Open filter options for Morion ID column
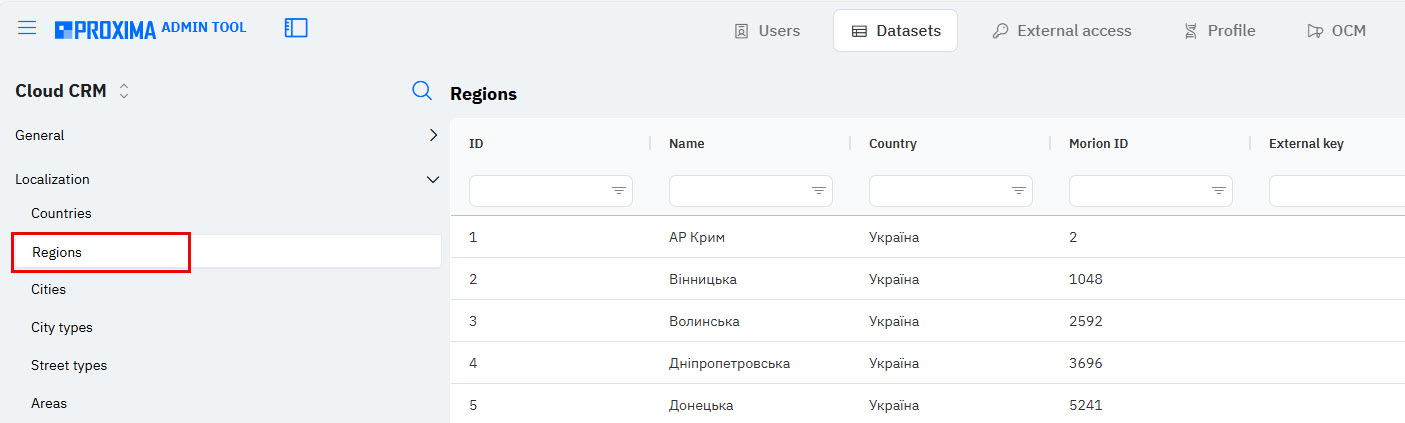 [1219, 191]
